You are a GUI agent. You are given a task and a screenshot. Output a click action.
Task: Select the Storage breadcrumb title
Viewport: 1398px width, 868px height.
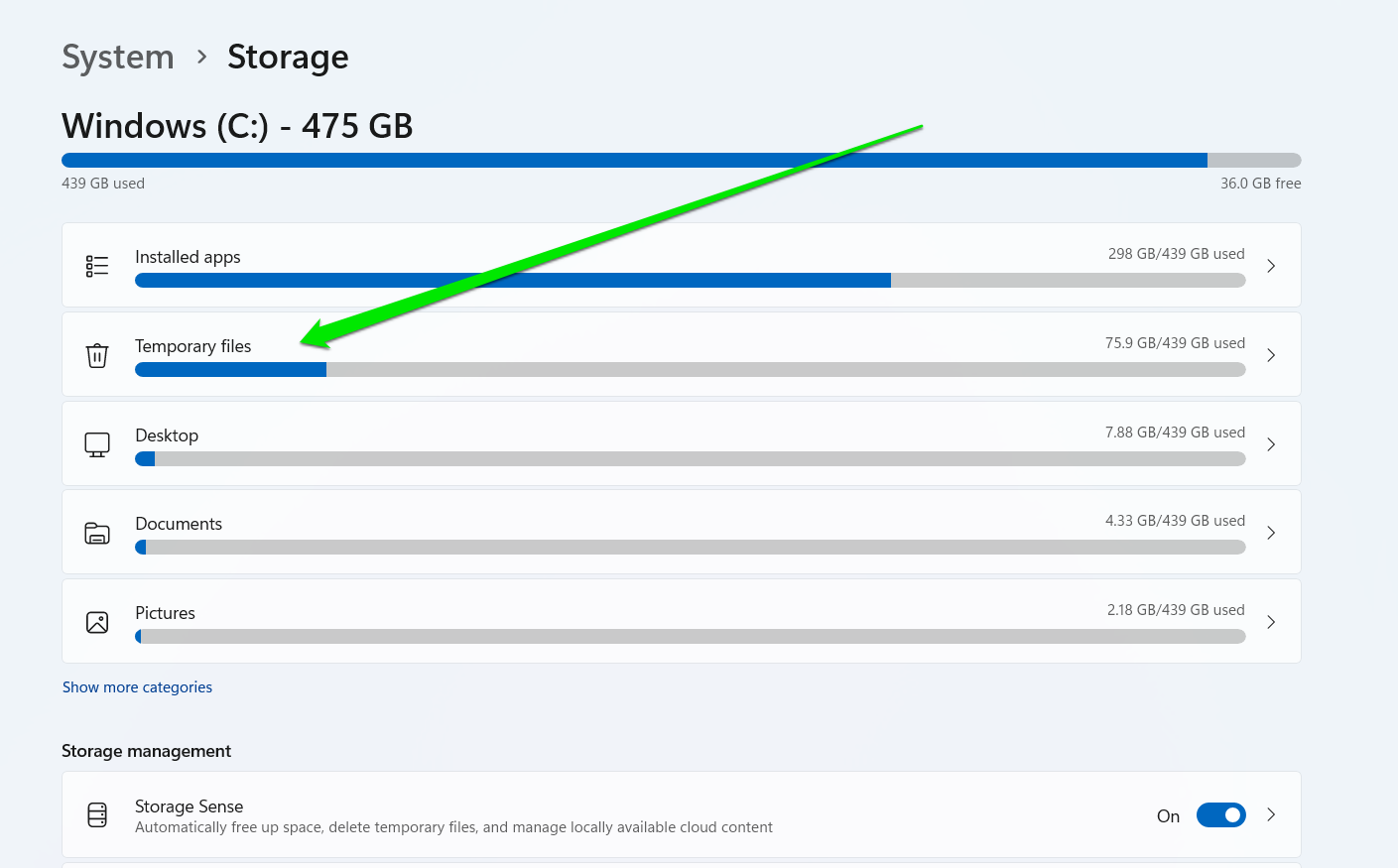click(288, 58)
